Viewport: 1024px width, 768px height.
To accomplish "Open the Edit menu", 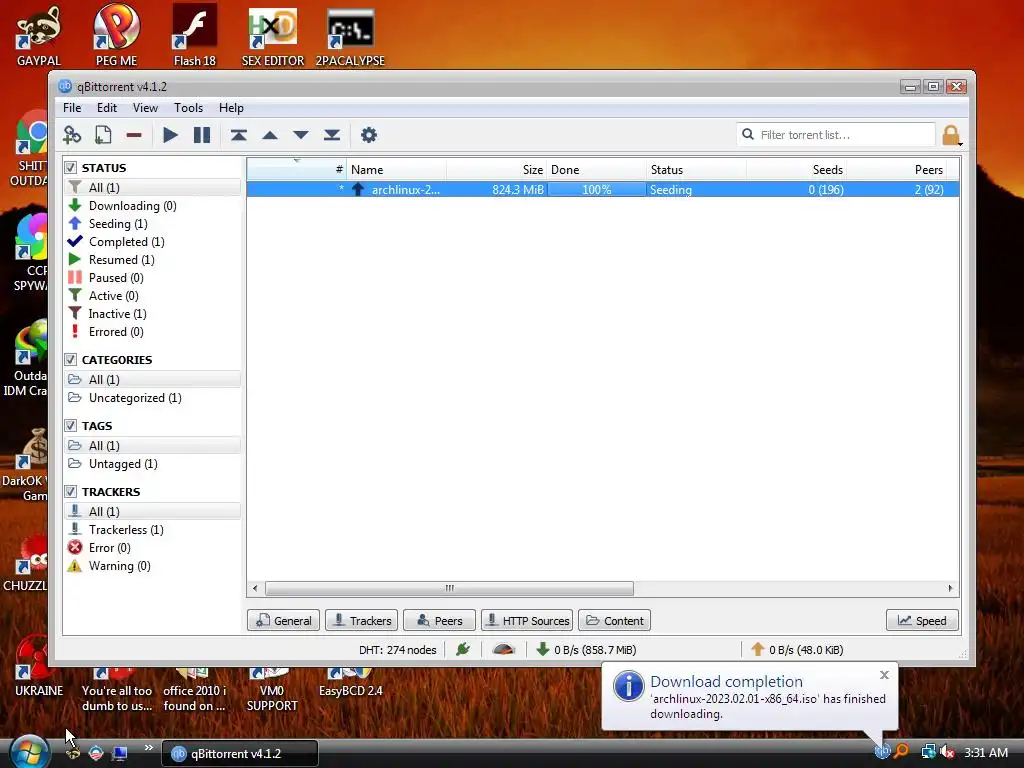I will [x=107, y=108].
